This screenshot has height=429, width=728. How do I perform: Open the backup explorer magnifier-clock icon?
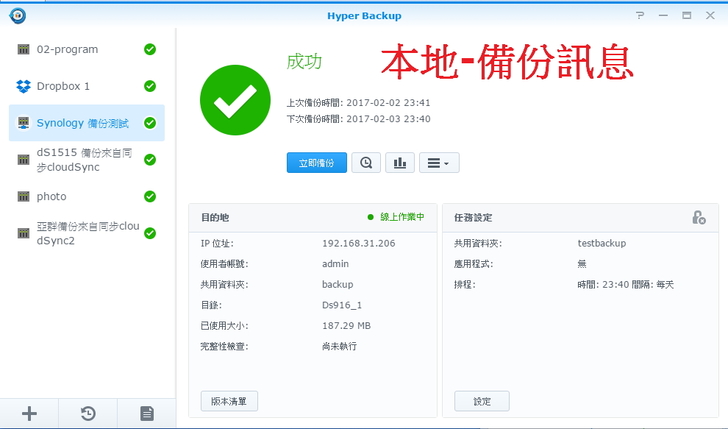(366, 163)
